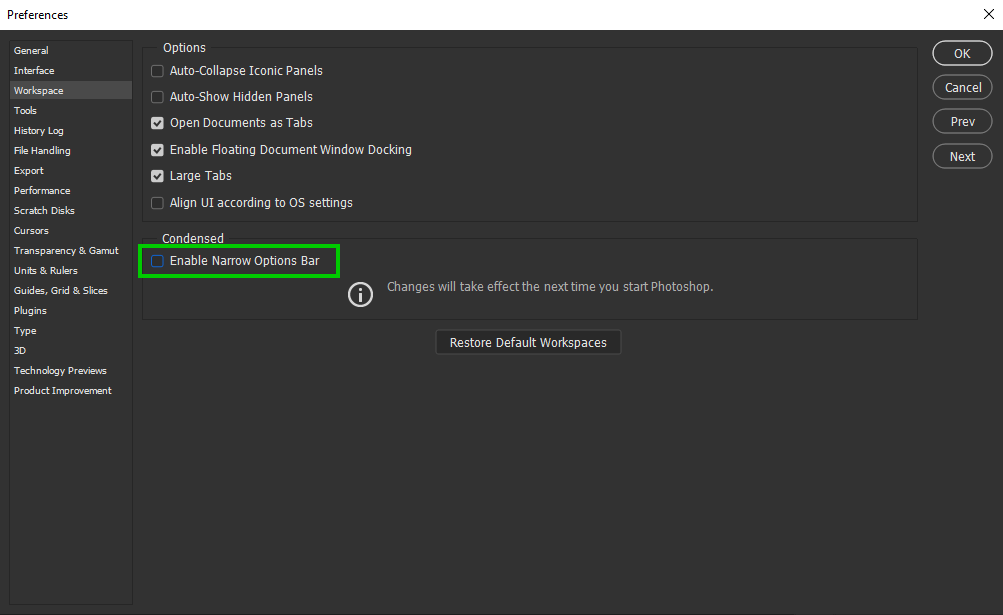Open the Interface preferences section
Screen dimensions: 1003x615
(x=34, y=70)
